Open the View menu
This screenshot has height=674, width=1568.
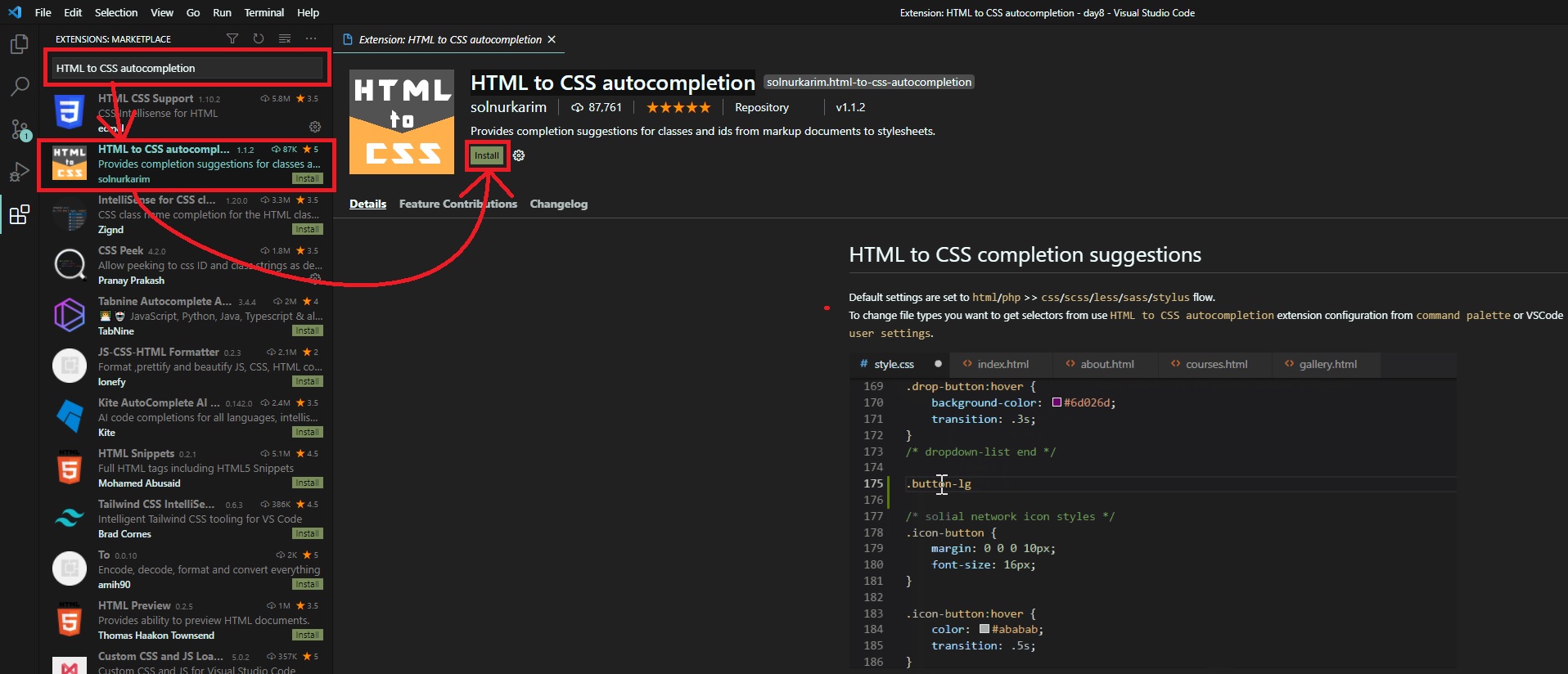pyautogui.click(x=162, y=12)
